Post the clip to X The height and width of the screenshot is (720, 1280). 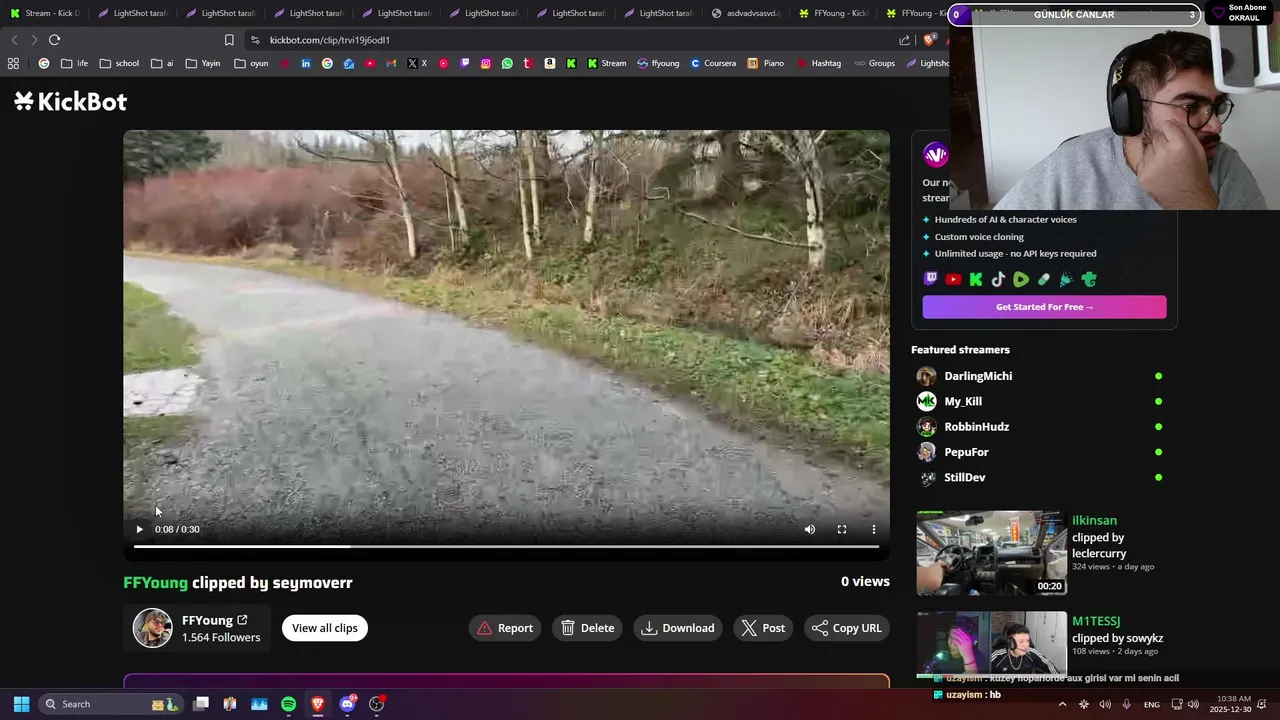(764, 628)
